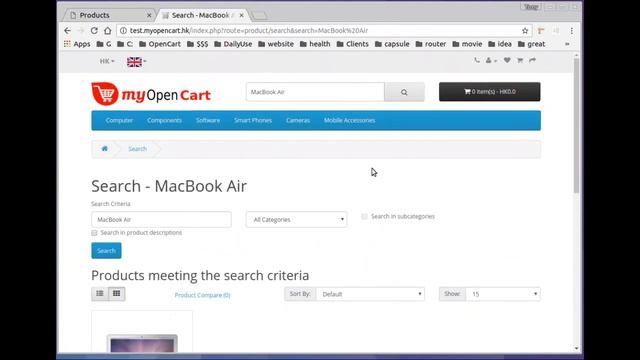Viewport: 640px width, 360px height.
Task: Open Software category menu
Action: [x=208, y=120]
